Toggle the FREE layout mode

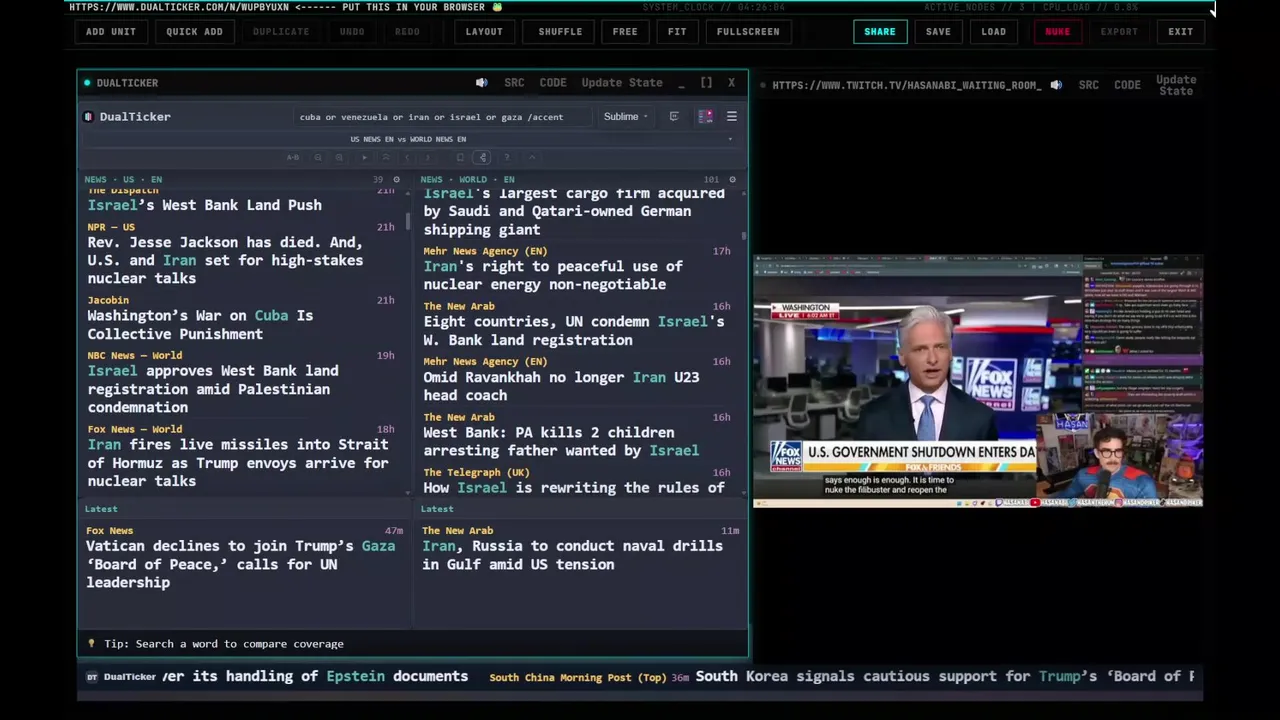point(625,31)
